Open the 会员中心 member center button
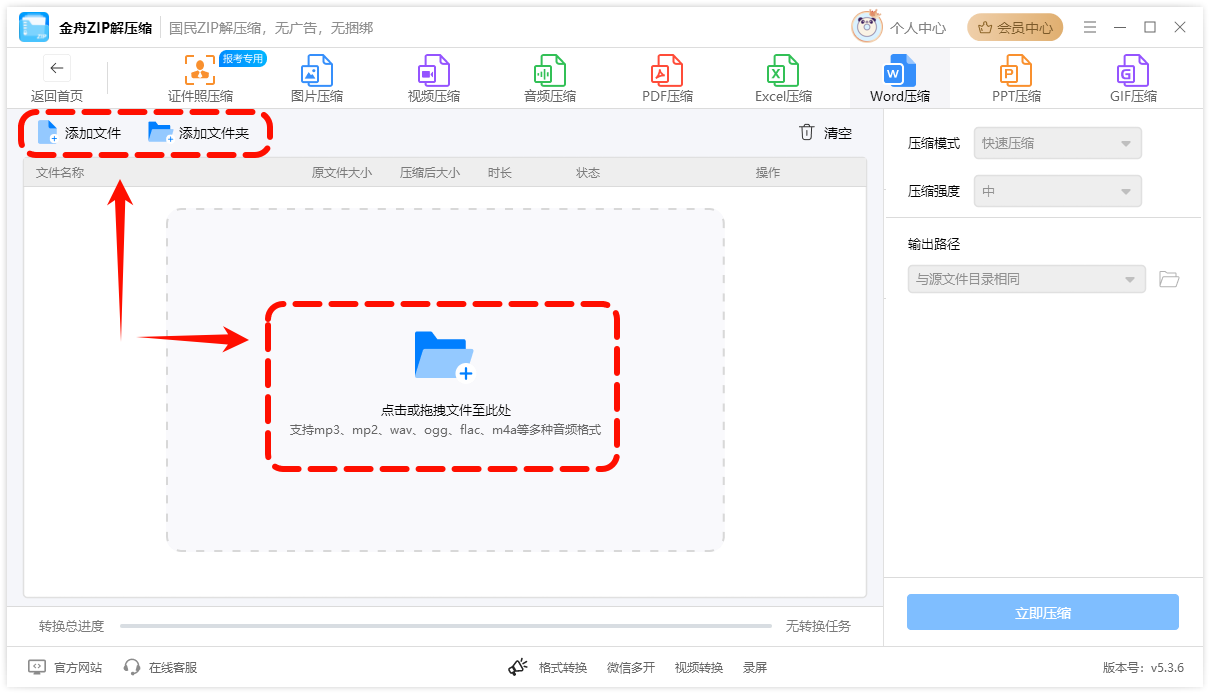 pyautogui.click(x=1015, y=27)
